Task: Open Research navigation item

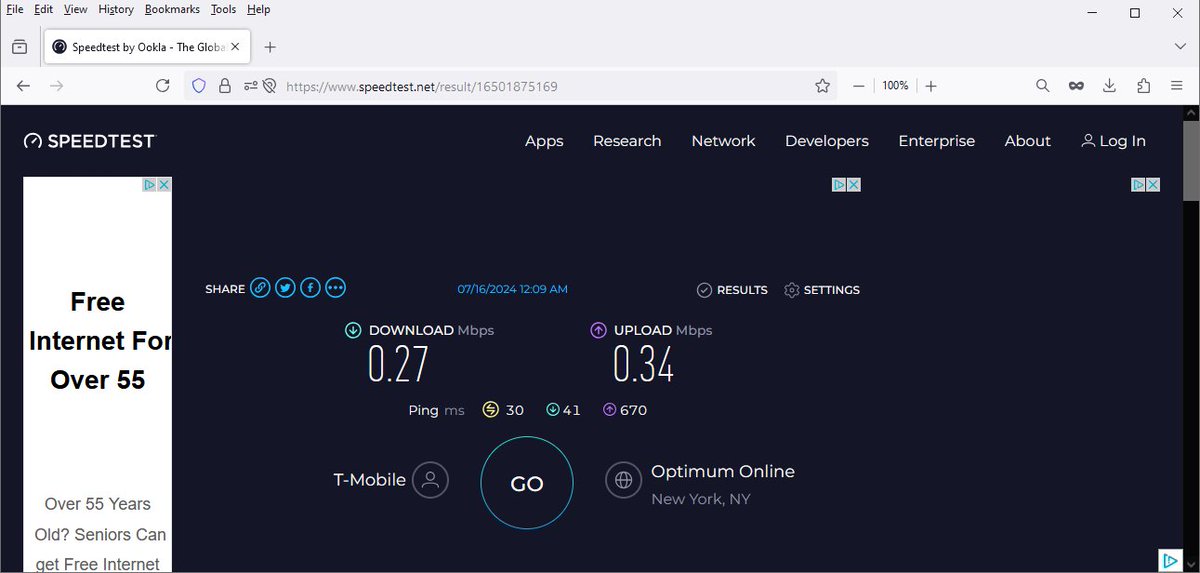Action: [627, 141]
